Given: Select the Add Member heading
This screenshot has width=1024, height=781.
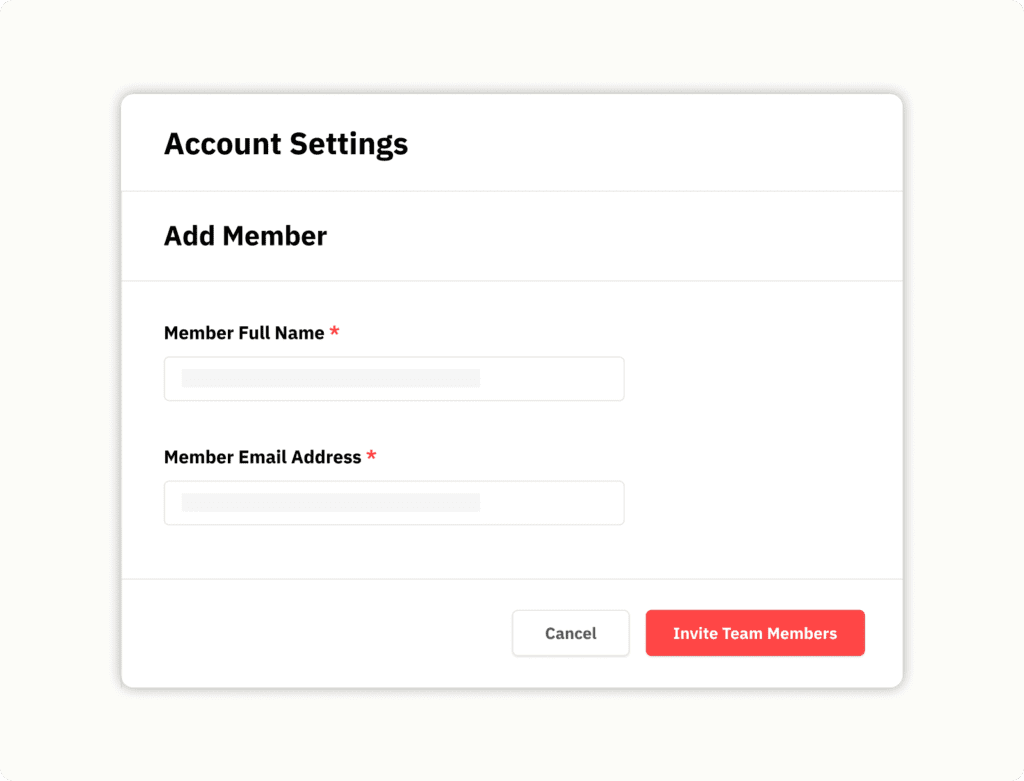Looking at the screenshot, I should [x=245, y=236].
